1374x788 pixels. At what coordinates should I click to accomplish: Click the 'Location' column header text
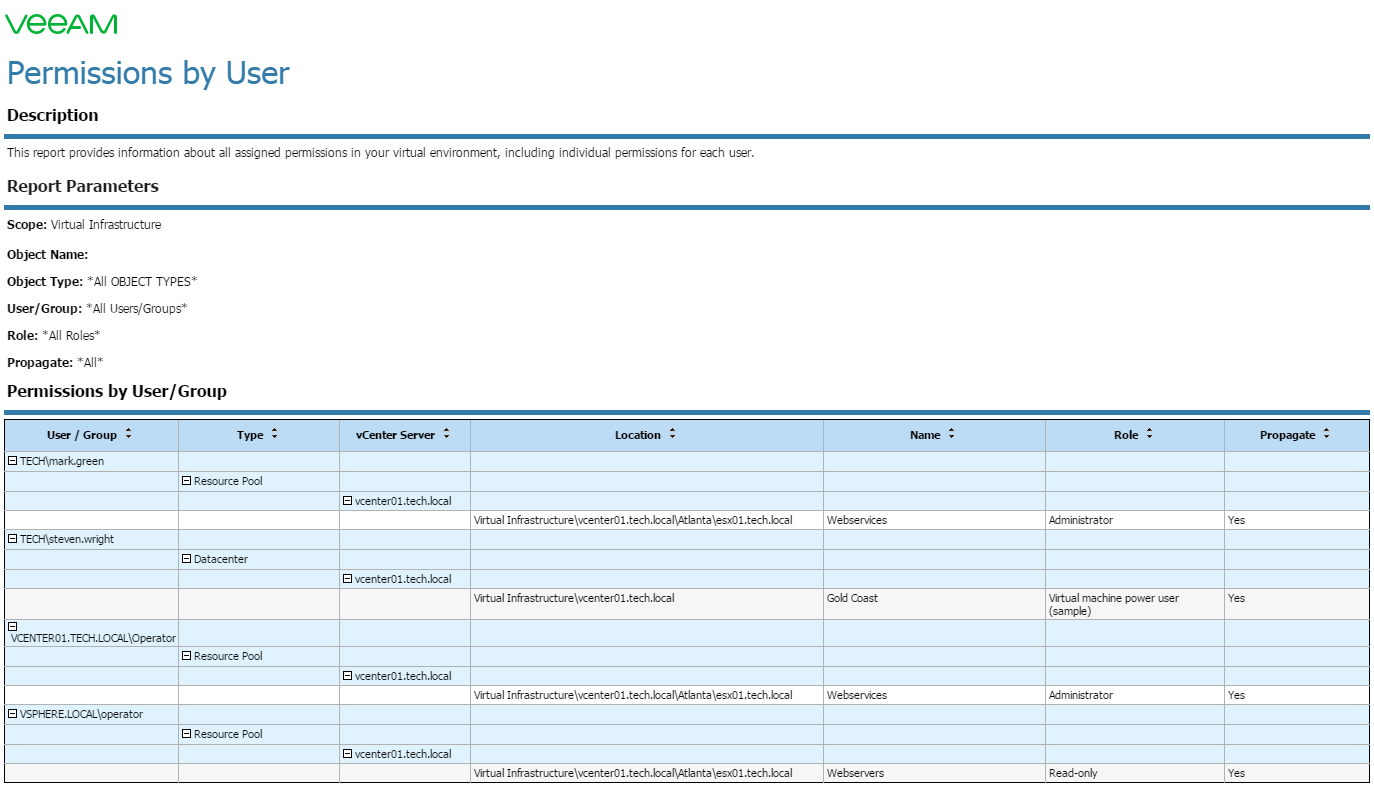coord(638,435)
